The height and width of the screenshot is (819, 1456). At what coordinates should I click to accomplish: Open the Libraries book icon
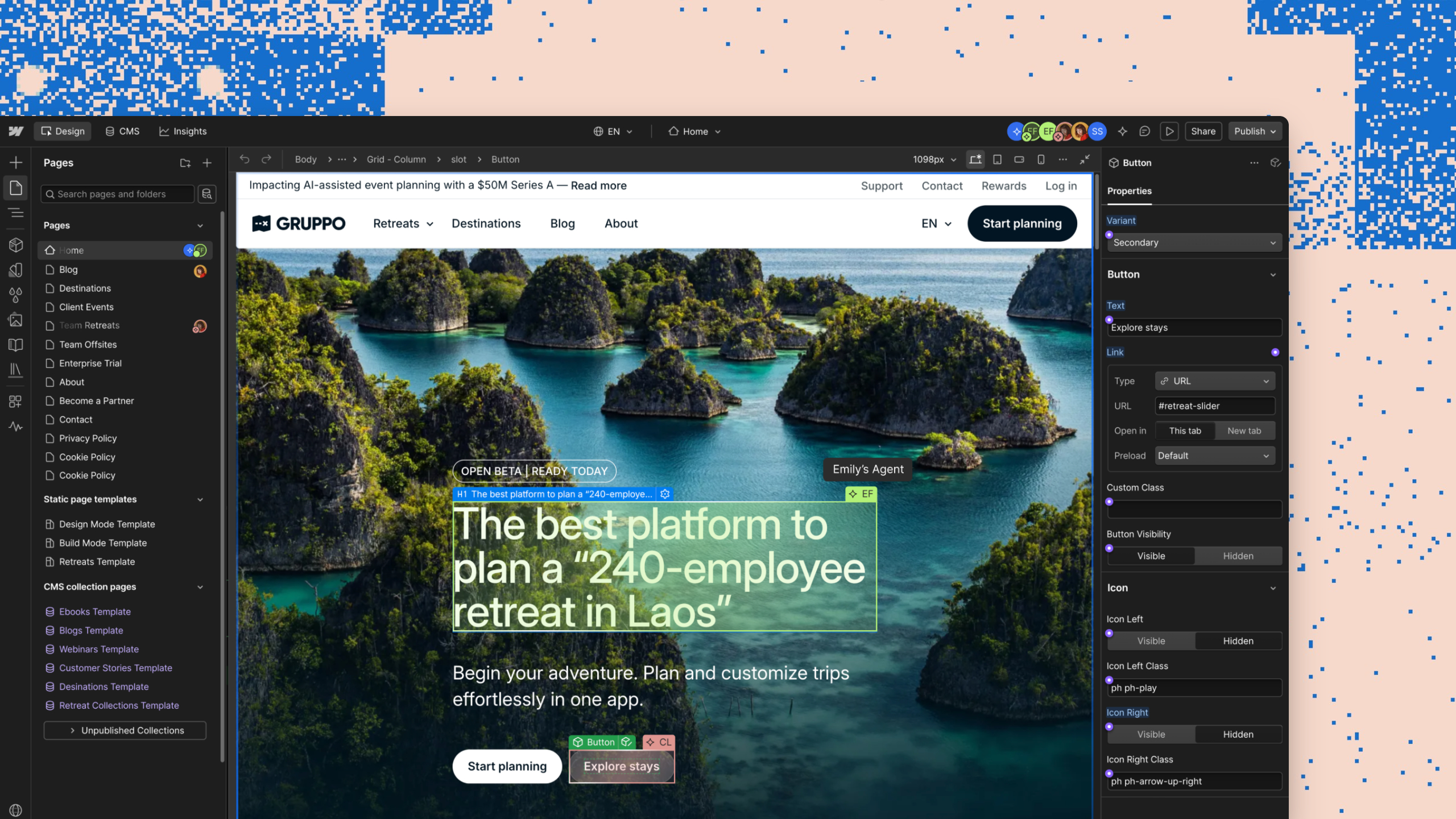coord(16,345)
